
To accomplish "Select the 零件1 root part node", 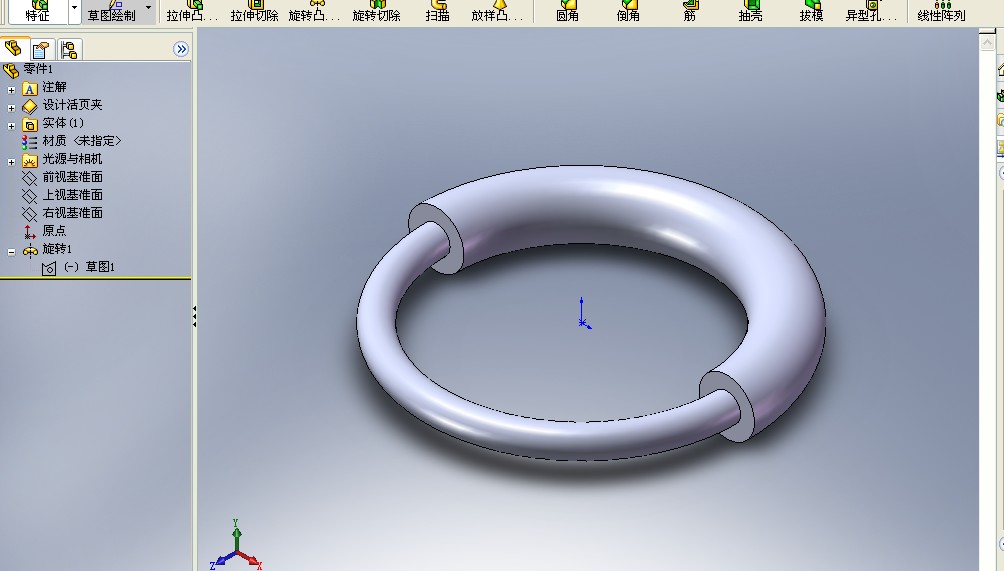I will (x=29, y=69).
